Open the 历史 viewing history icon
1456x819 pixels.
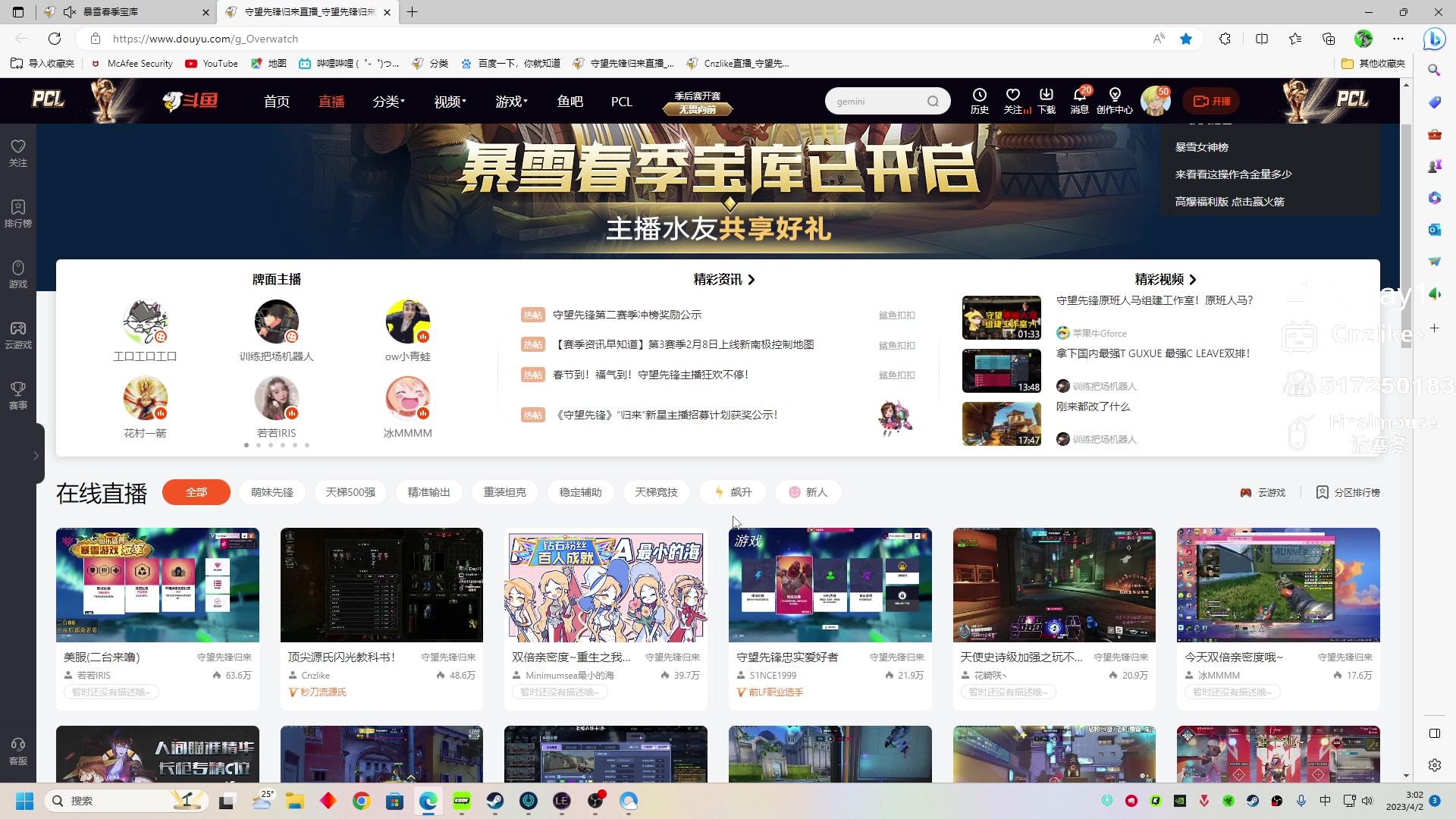coord(980,101)
